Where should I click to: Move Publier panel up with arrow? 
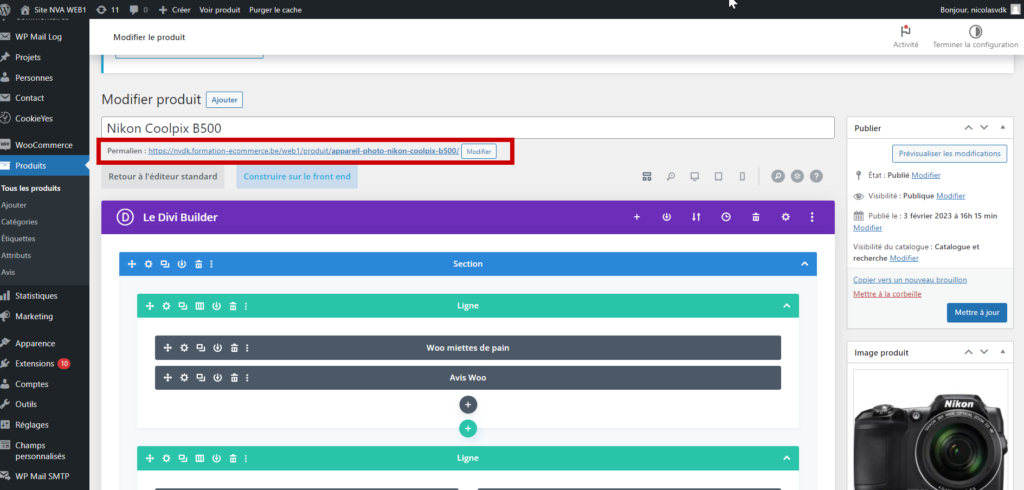click(x=968, y=128)
